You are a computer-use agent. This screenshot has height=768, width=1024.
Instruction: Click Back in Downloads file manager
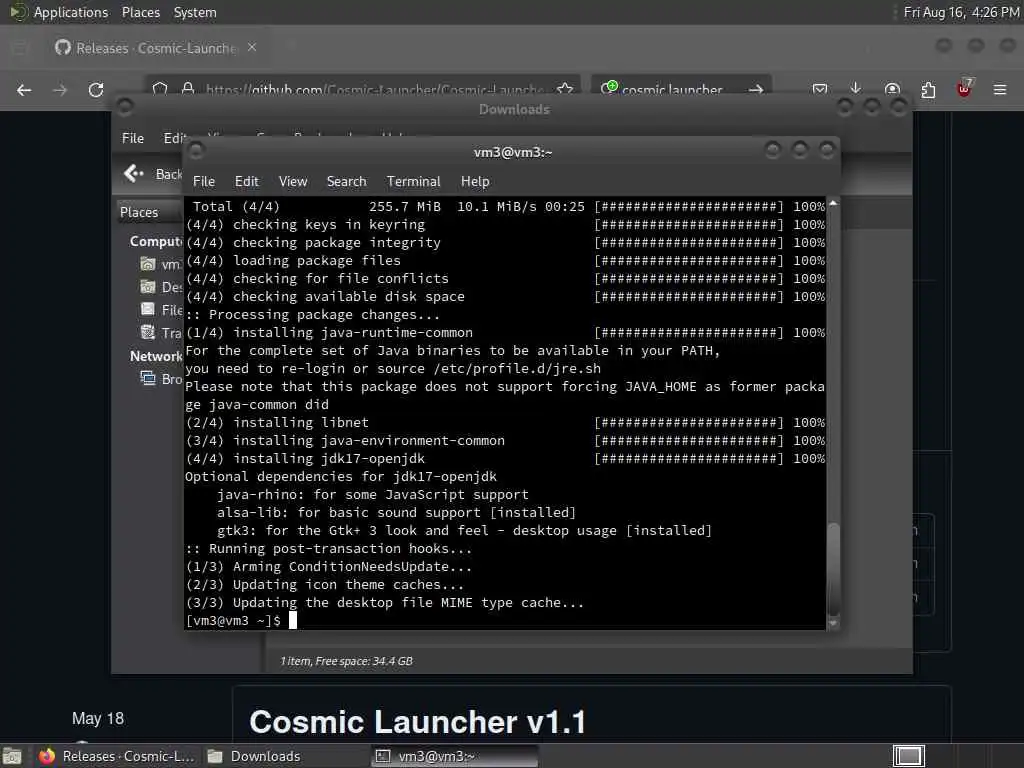click(x=152, y=174)
